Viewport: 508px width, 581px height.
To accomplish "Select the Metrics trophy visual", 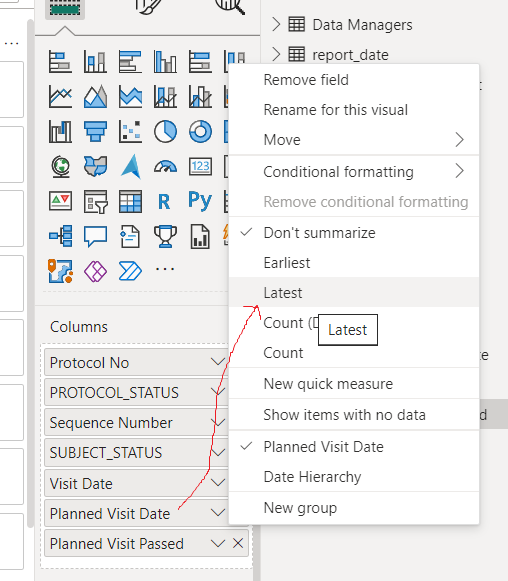I will tap(165, 236).
